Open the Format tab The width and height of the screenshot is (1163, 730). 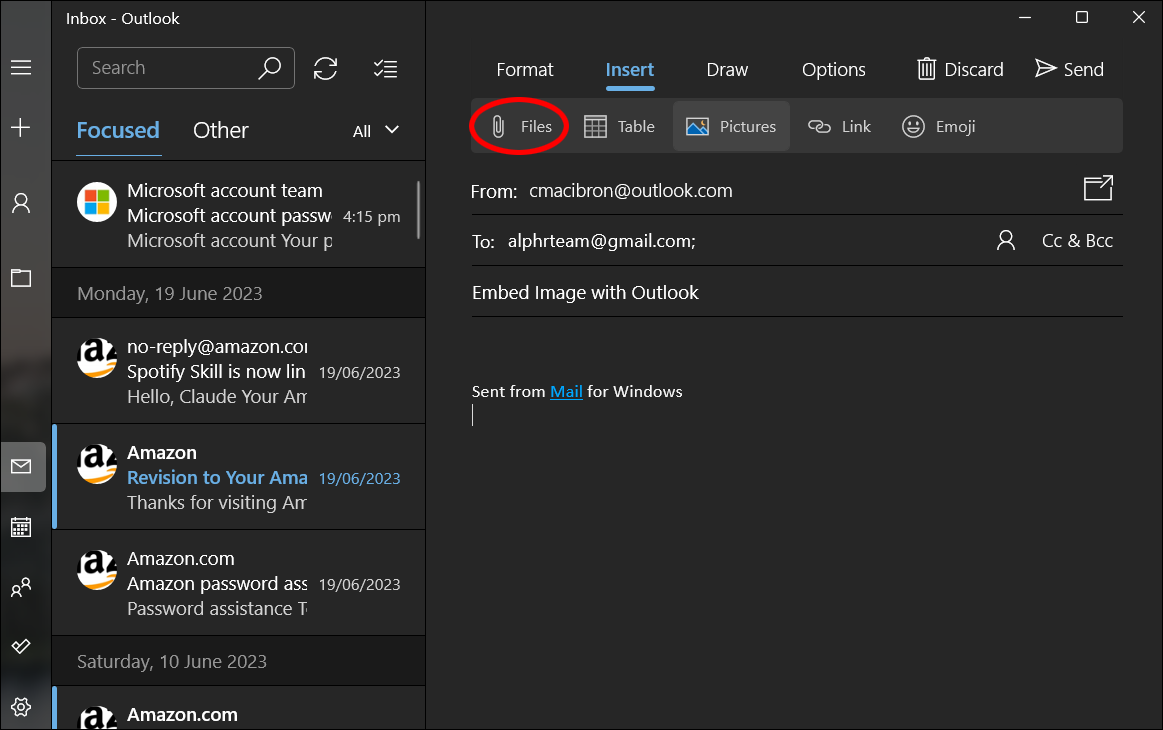point(524,70)
